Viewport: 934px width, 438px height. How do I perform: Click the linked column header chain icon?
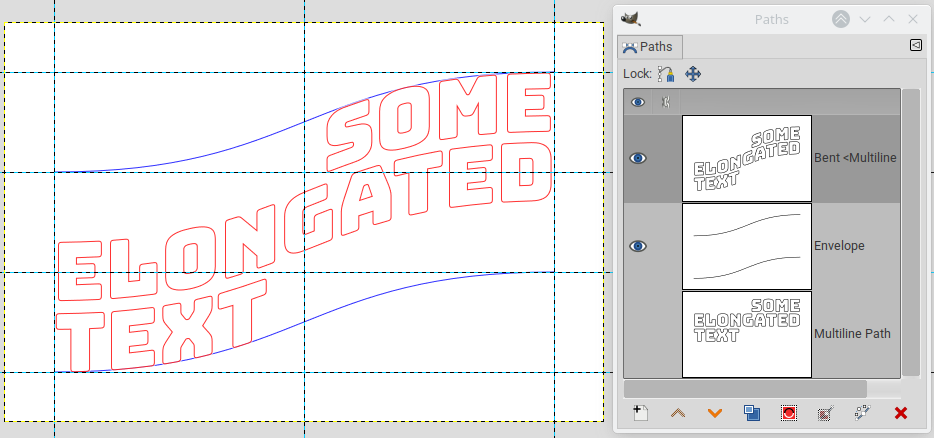pos(664,102)
